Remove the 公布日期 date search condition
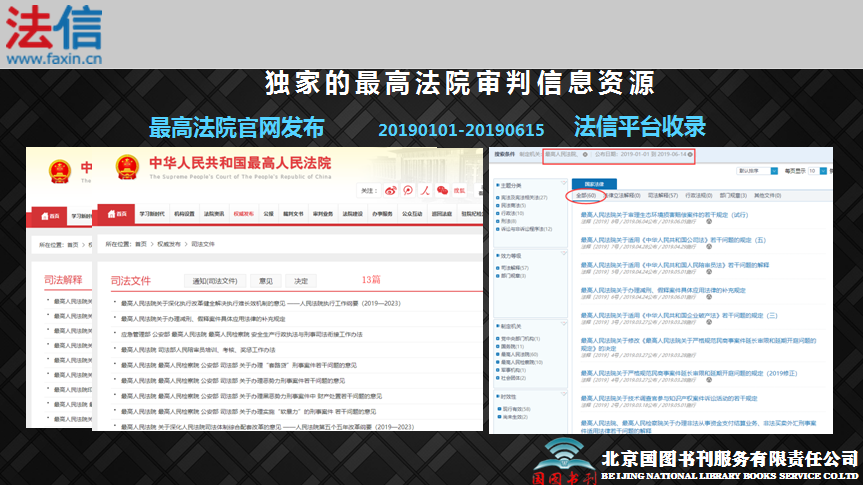The height and width of the screenshot is (485, 863). click(x=690, y=155)
